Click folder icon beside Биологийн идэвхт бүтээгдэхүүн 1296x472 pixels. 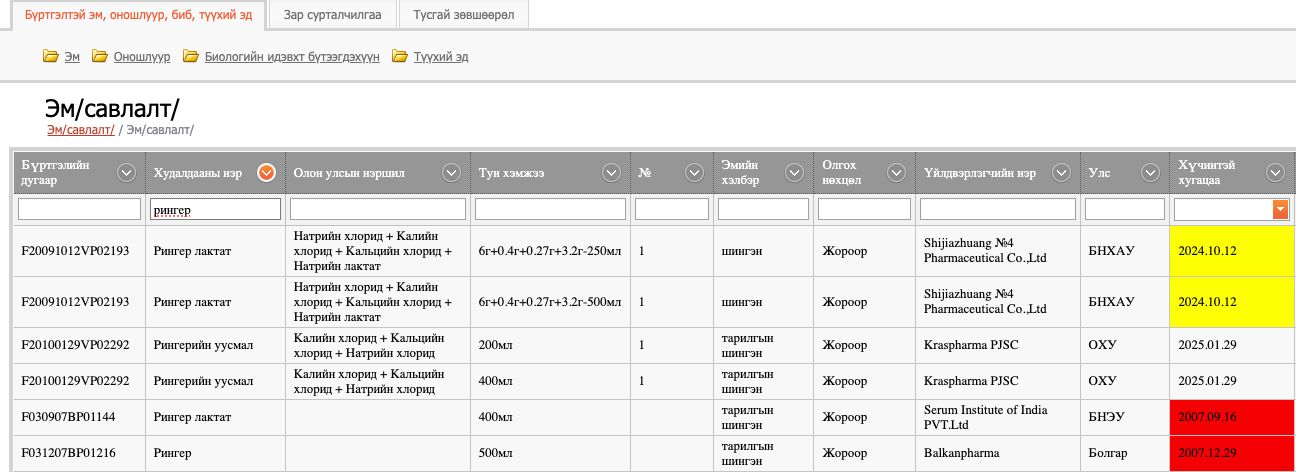pos(189,57)
